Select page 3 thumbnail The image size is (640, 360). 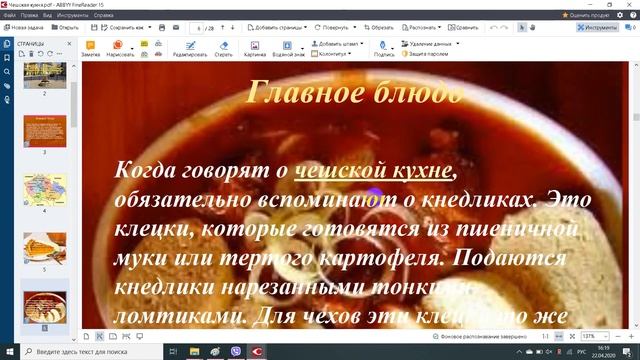[45, 131]
